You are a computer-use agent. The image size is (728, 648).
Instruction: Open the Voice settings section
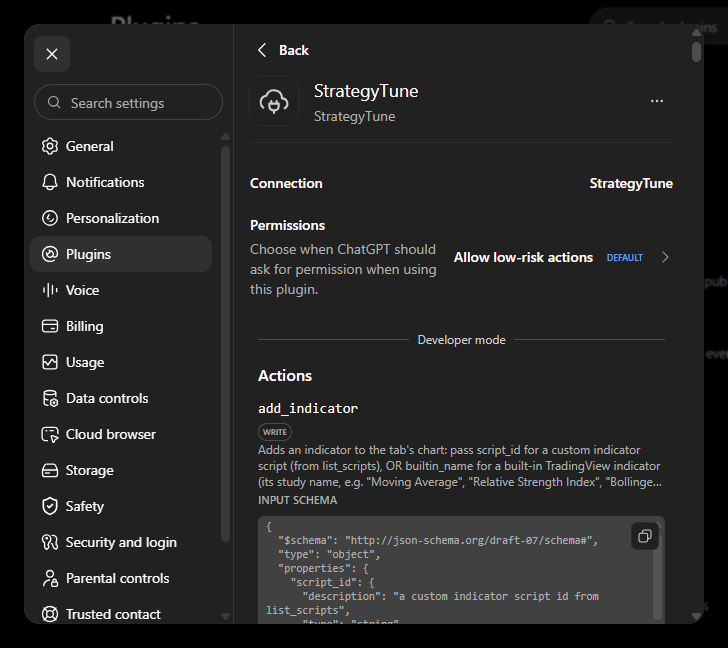pos(121,290)
